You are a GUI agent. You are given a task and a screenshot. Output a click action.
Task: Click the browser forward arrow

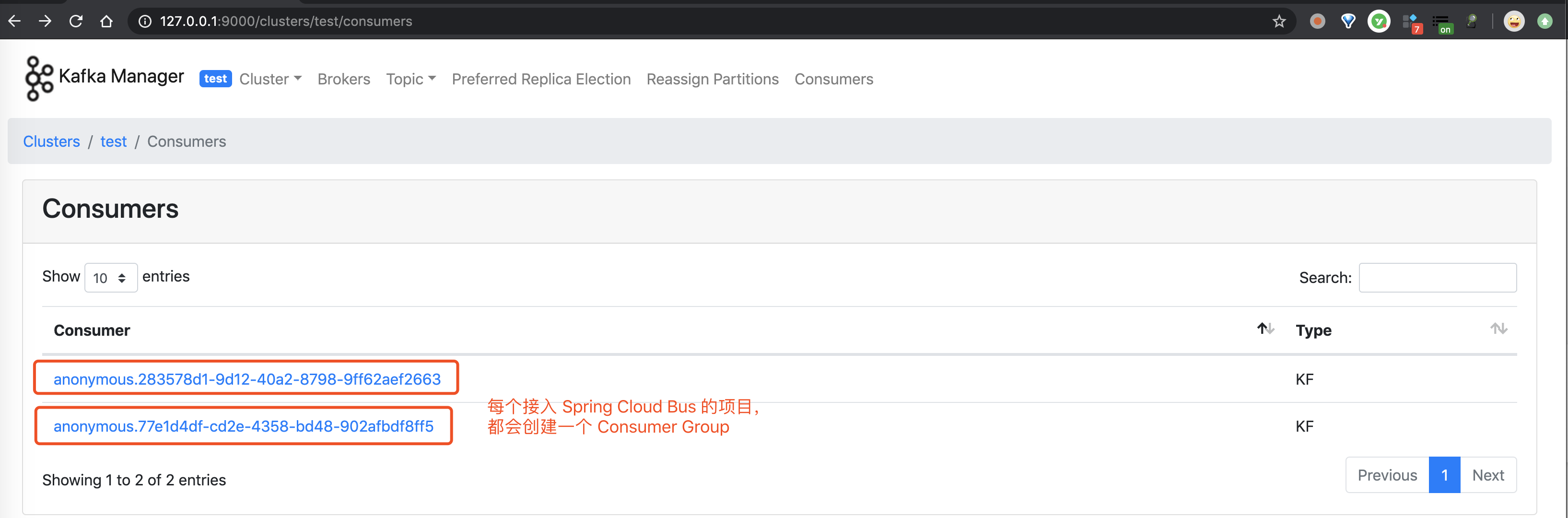(45, 21)
